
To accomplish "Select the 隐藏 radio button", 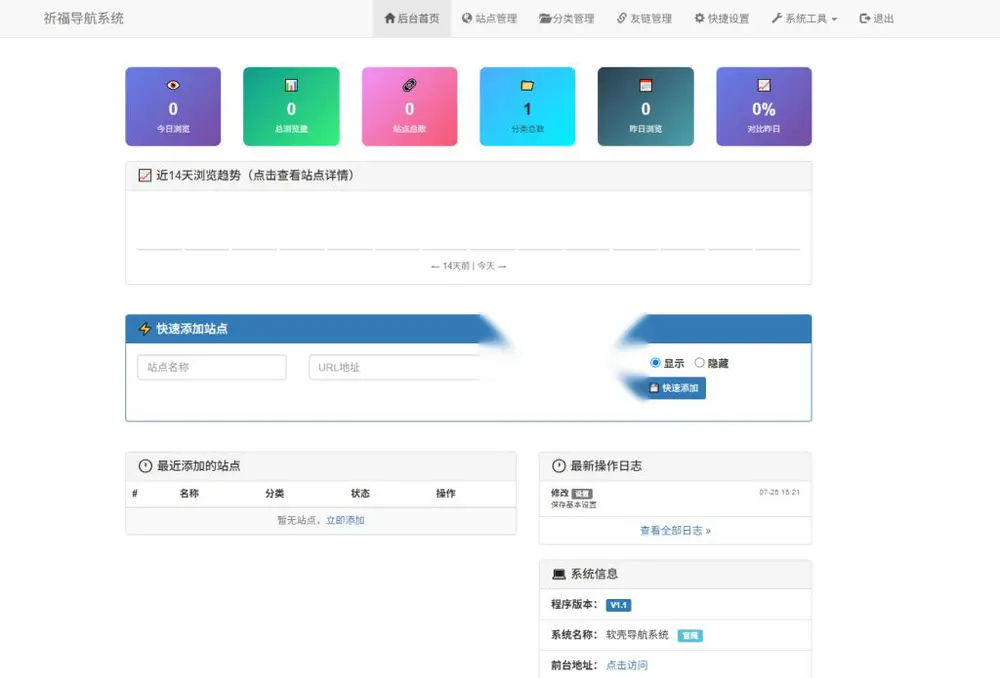I will point(699,363).
